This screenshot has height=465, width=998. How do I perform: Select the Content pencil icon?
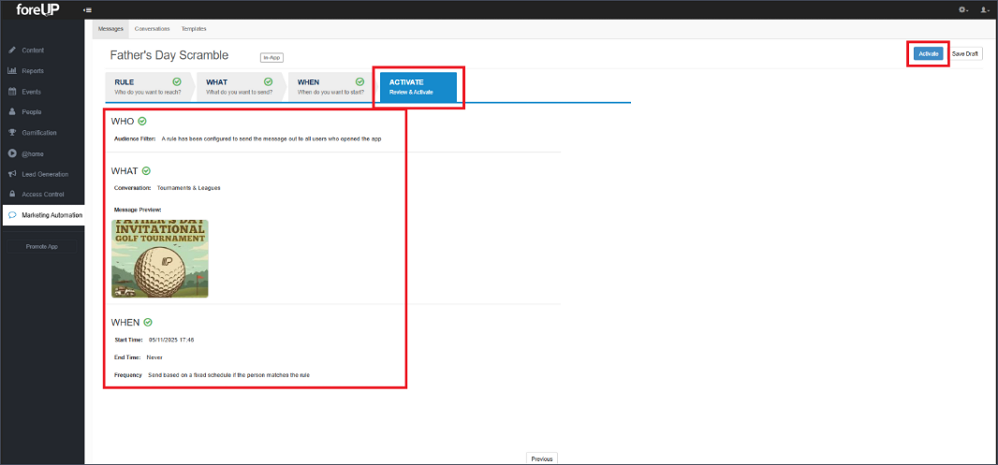pos(11,50)
